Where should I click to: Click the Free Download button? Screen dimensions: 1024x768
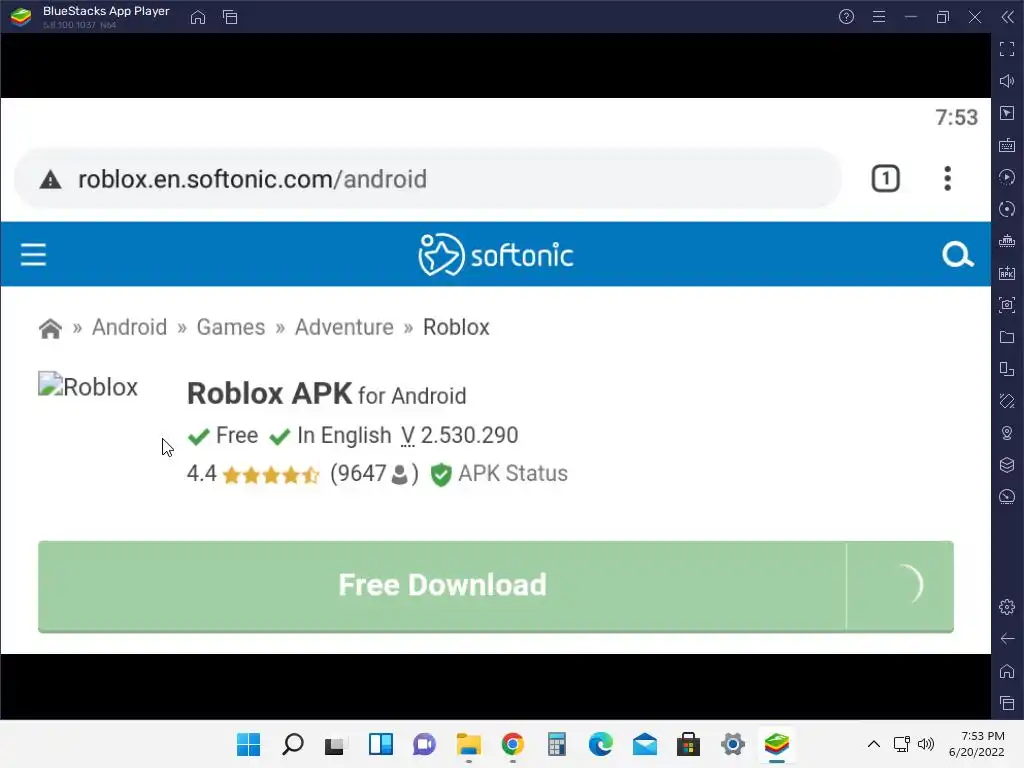coord(496,586)
